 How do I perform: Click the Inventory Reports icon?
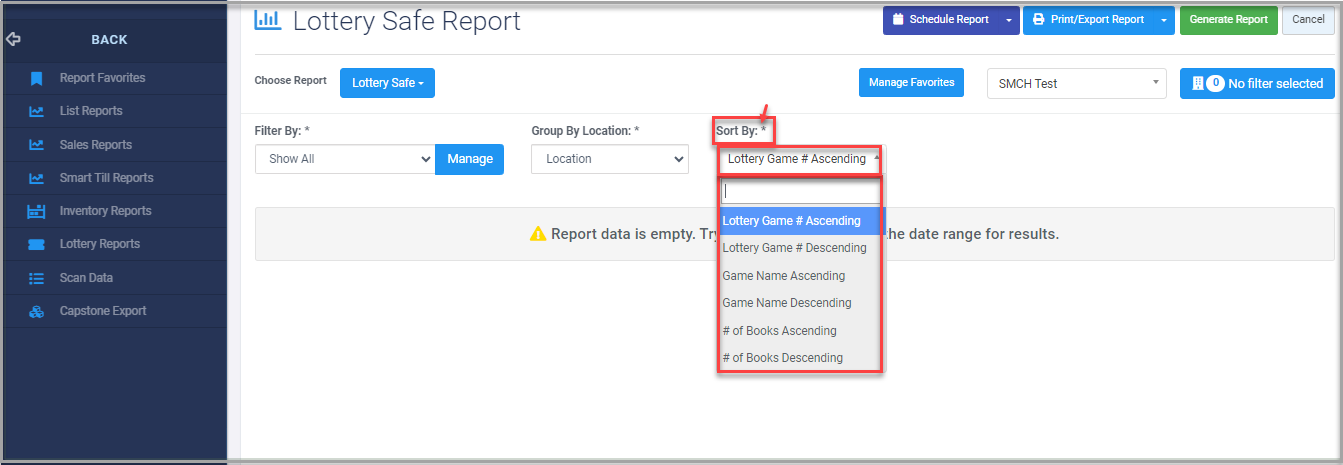pos(36,211)
